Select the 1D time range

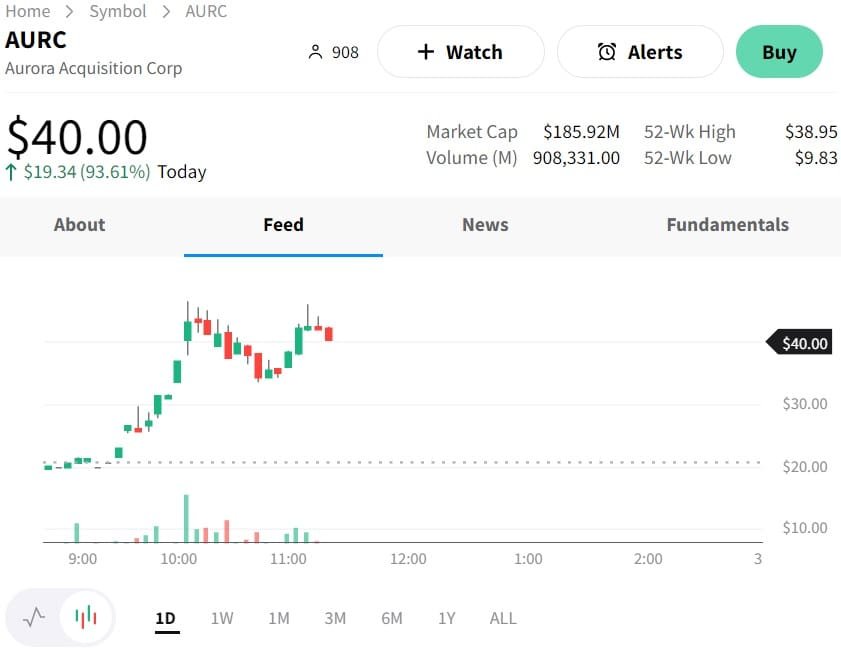[165, 618]
